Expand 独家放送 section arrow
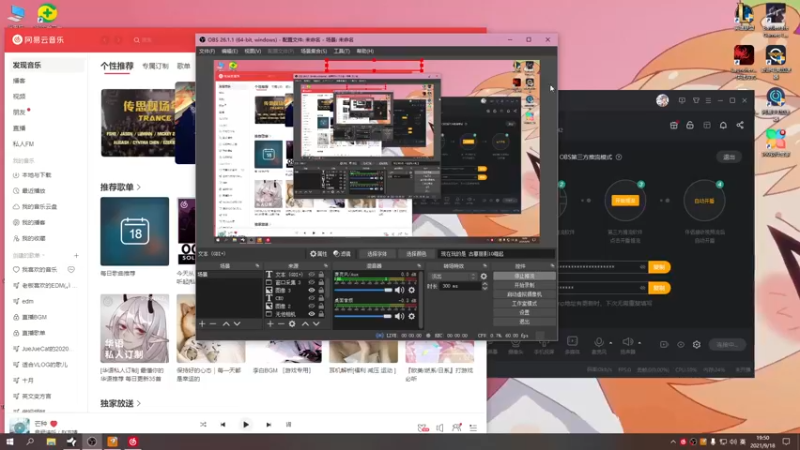800x450 pixels. coord(139,404)
